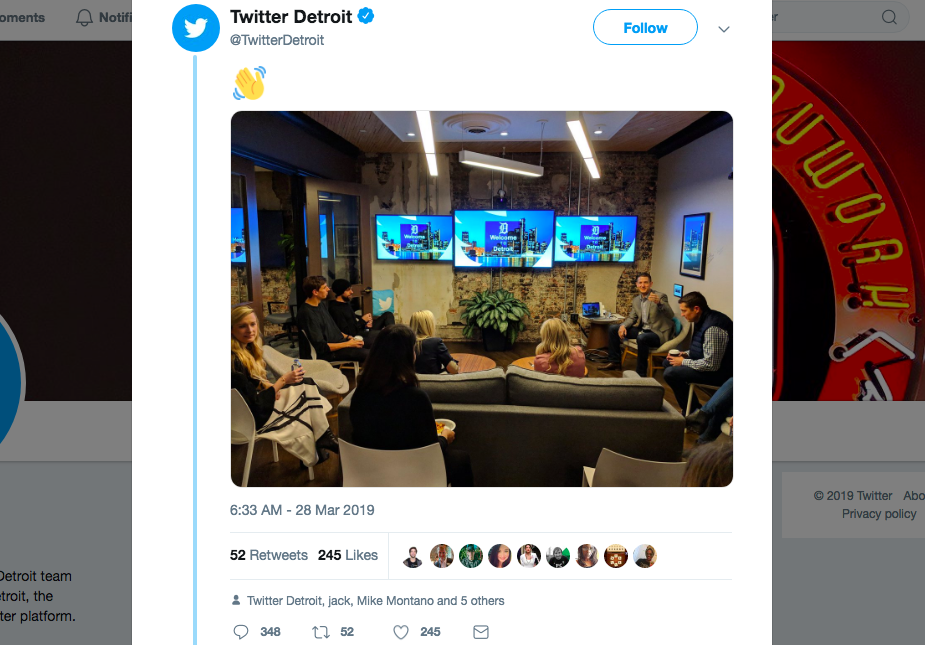The width and height of the screenshot is (925, 645).
Task: Retweet using the retweet arrows icon
Action: tap(322, 631)
